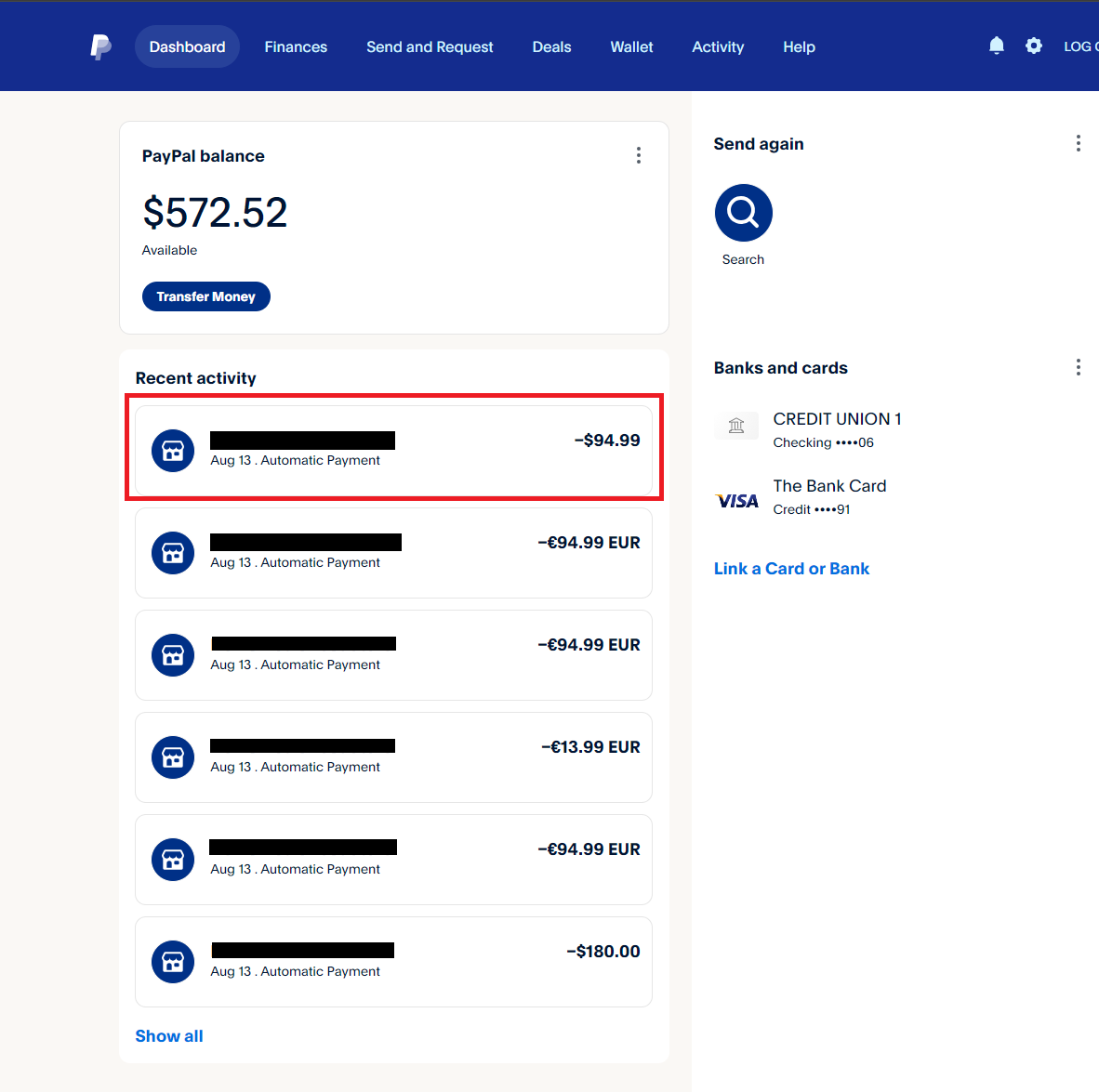Screen dimensions: 1099x1092
Task: Select The Bank Card entry name
Action: [x=829, y=486]
